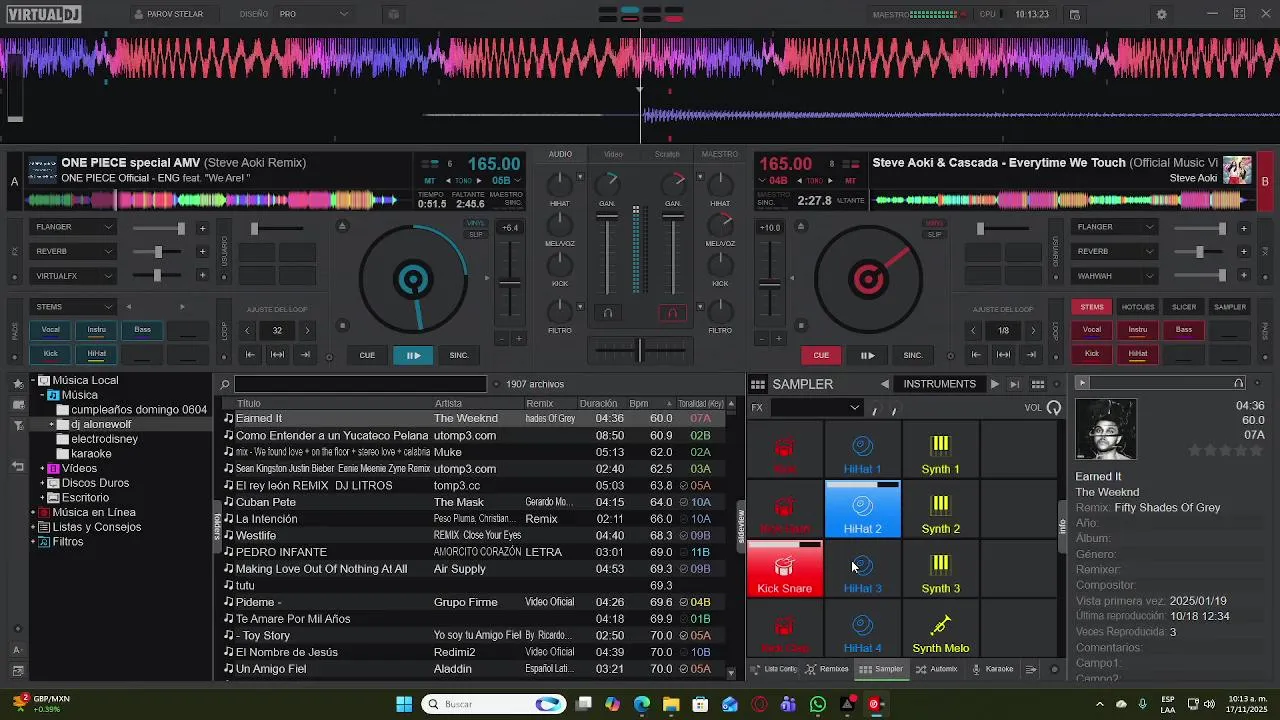Open the sampler grid menu icon
Screen dimensions: 1280x720
click(x=758, y=384)
